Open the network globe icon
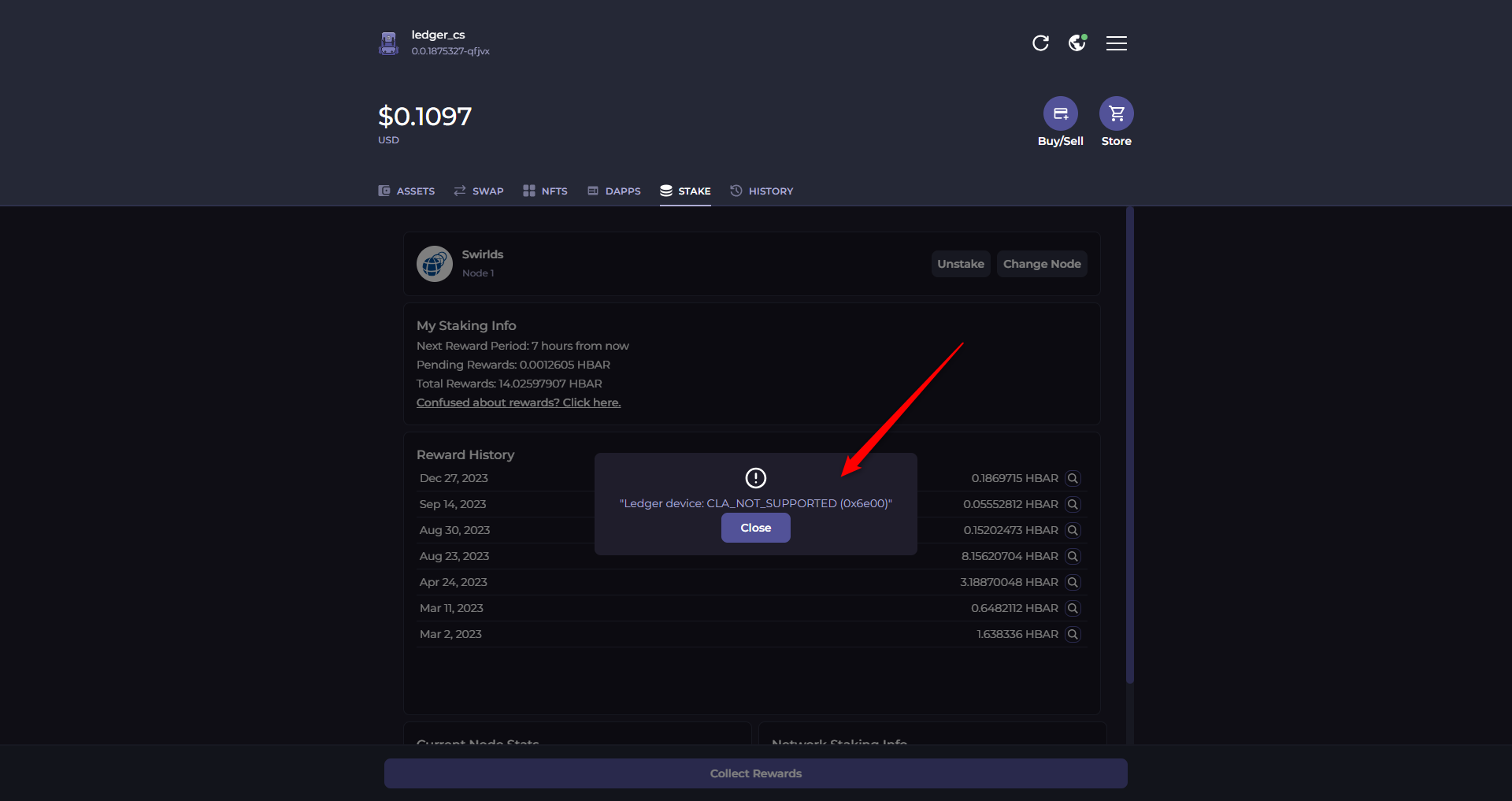1512x801 pixels. (1077, 43)
